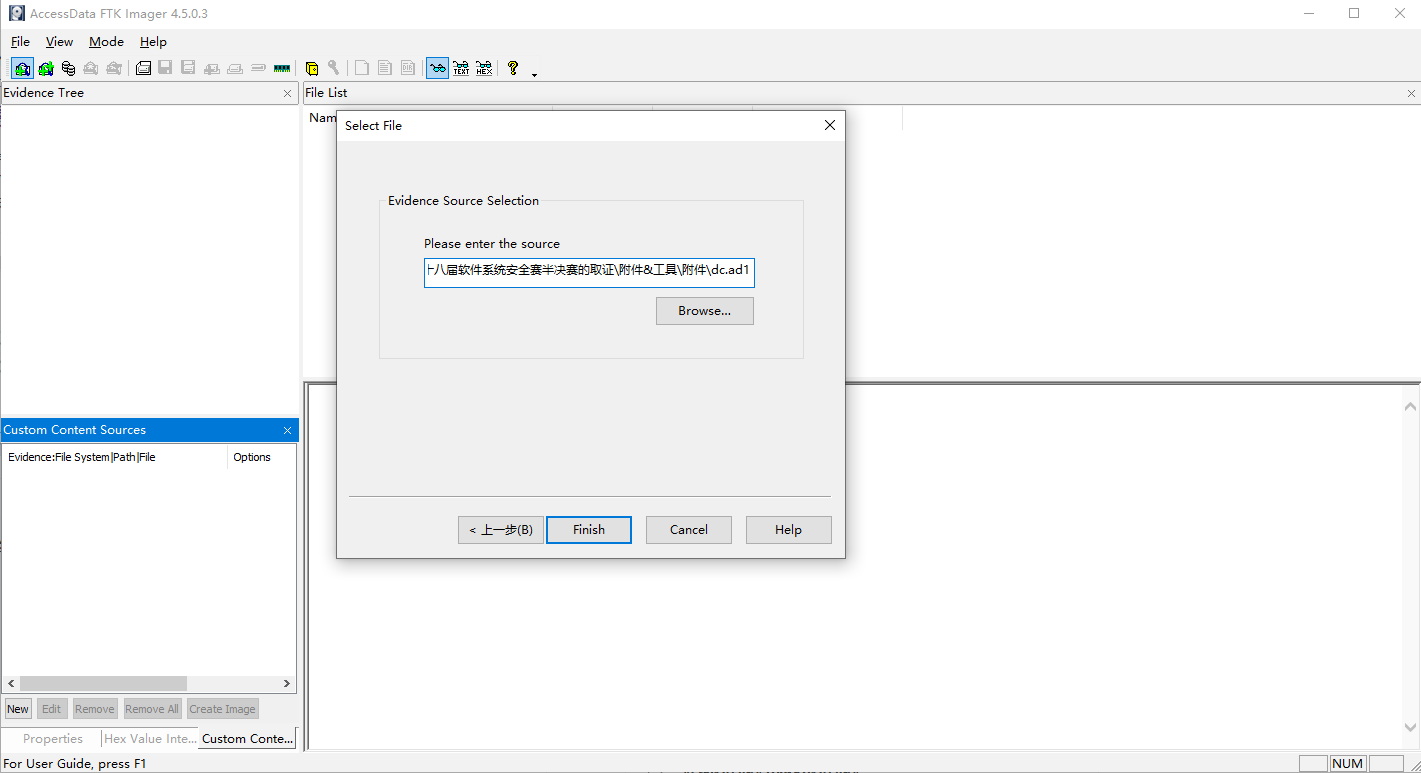Click the Create Image button
The width and height of the screenshot is (1421, 773).
click(223, 709)
